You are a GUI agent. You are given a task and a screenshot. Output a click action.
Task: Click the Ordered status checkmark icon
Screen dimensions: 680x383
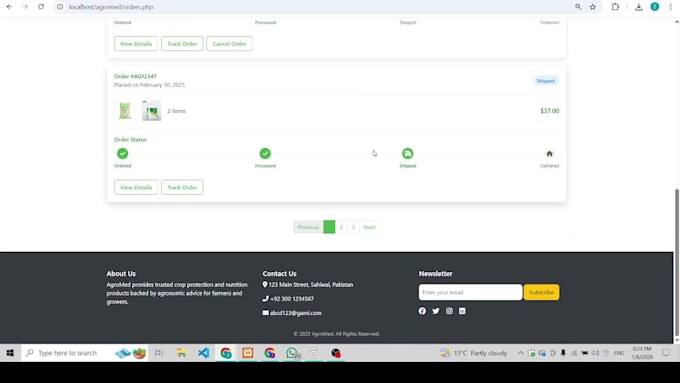[x=122, y=154]
